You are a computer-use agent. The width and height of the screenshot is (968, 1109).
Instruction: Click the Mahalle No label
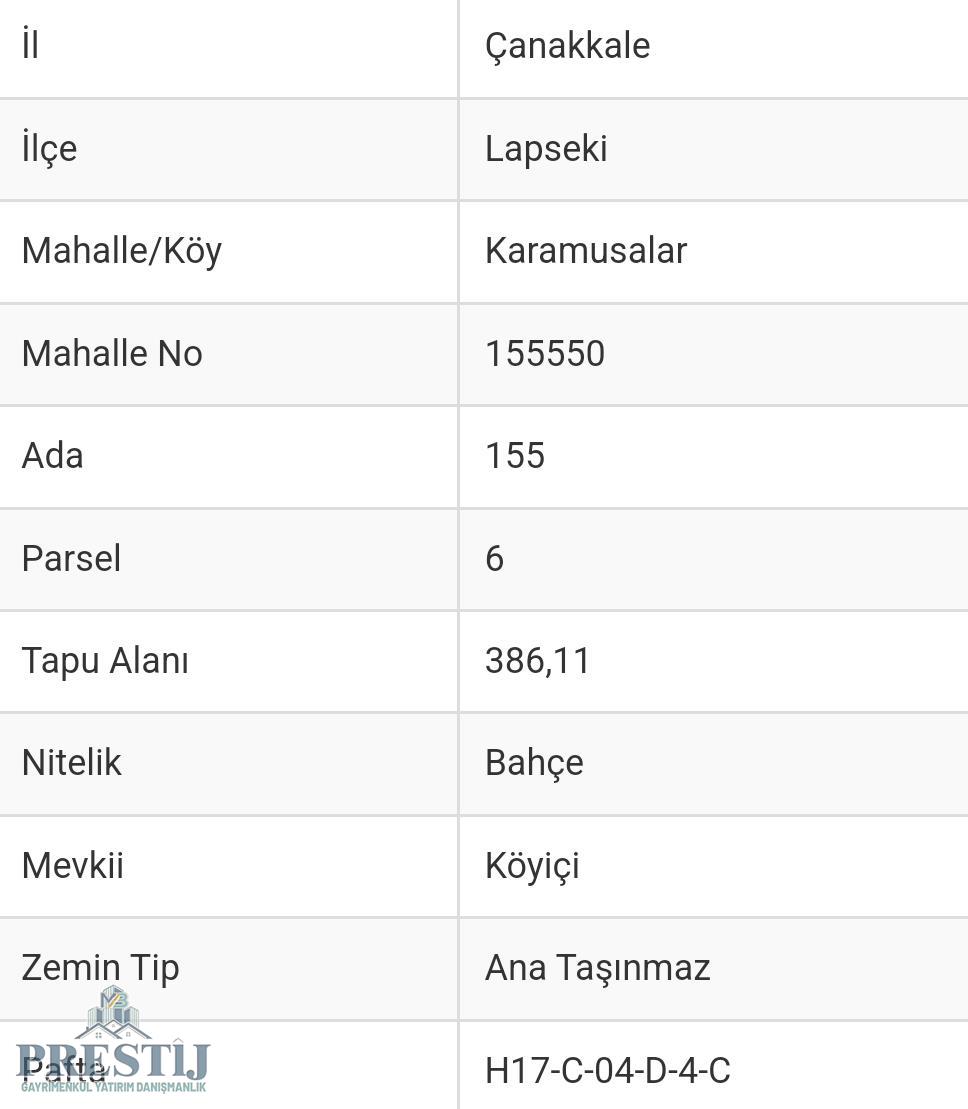[112, 353]
